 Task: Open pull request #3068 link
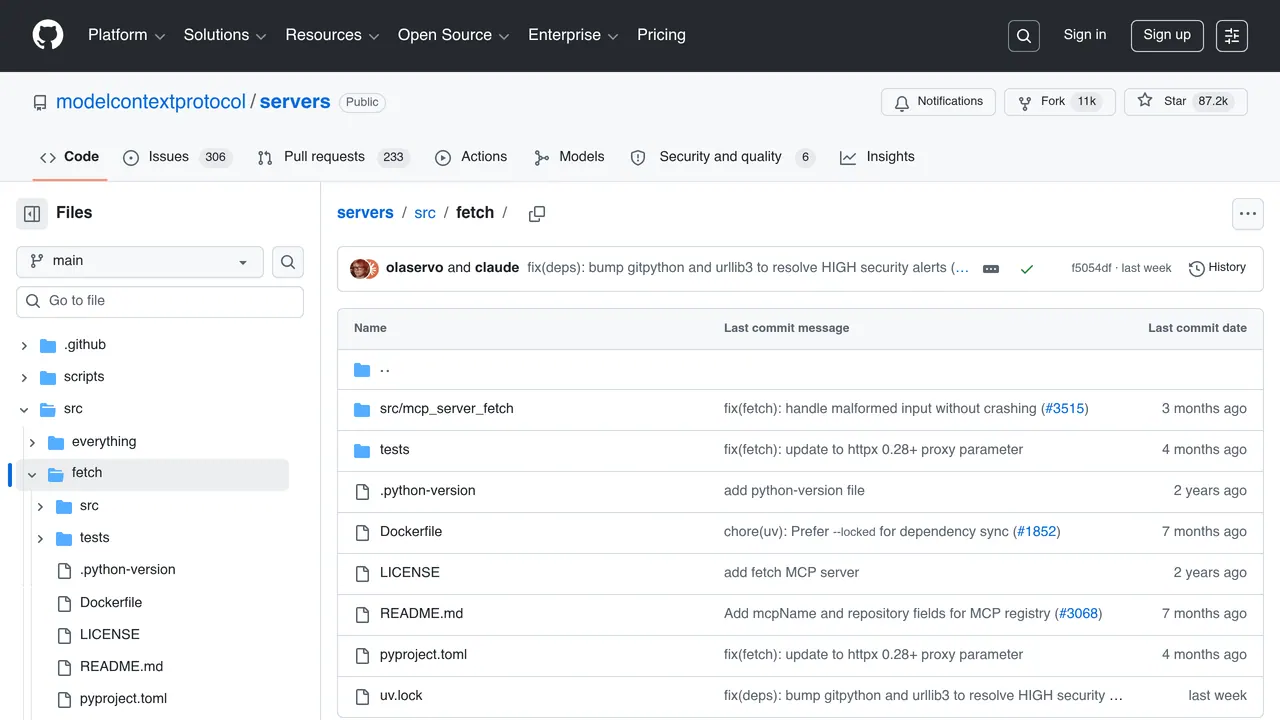[1078, 614]
